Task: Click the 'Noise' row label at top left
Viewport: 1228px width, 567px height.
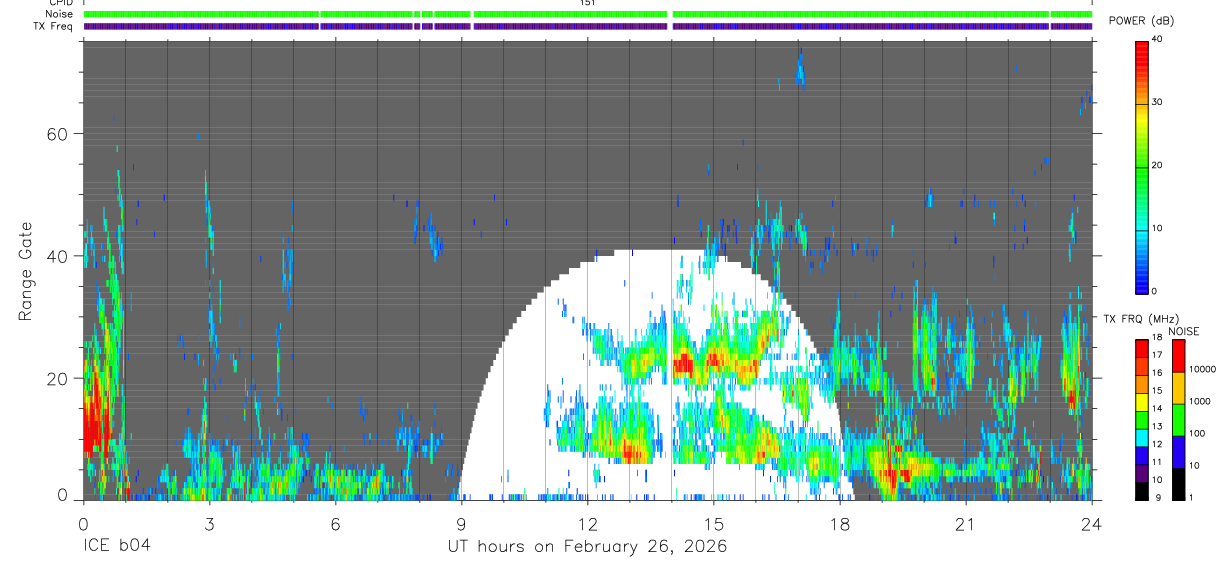Action: click(59, 14)
